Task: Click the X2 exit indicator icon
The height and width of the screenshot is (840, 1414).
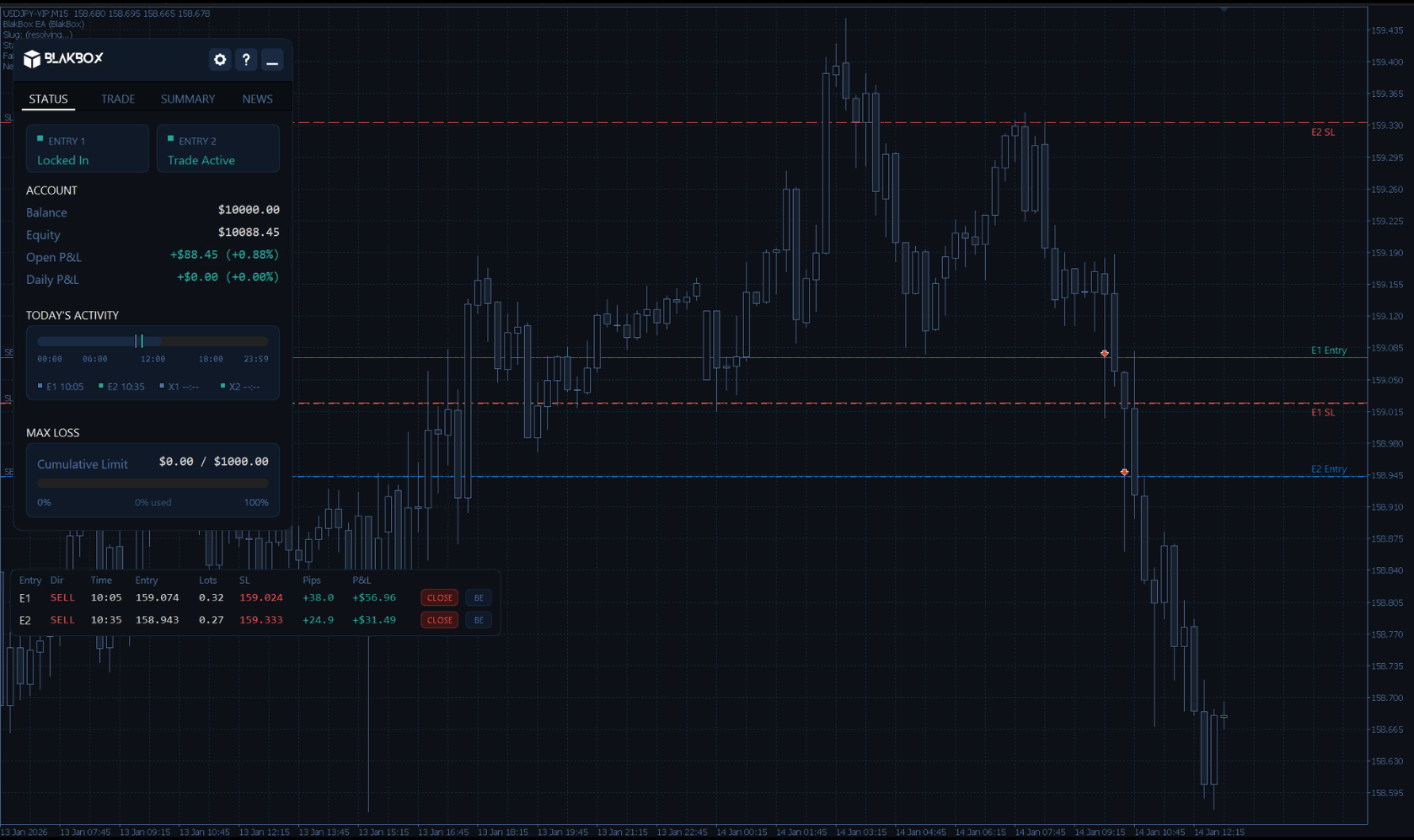Action: pyautogui.click(x=223, y=386)
